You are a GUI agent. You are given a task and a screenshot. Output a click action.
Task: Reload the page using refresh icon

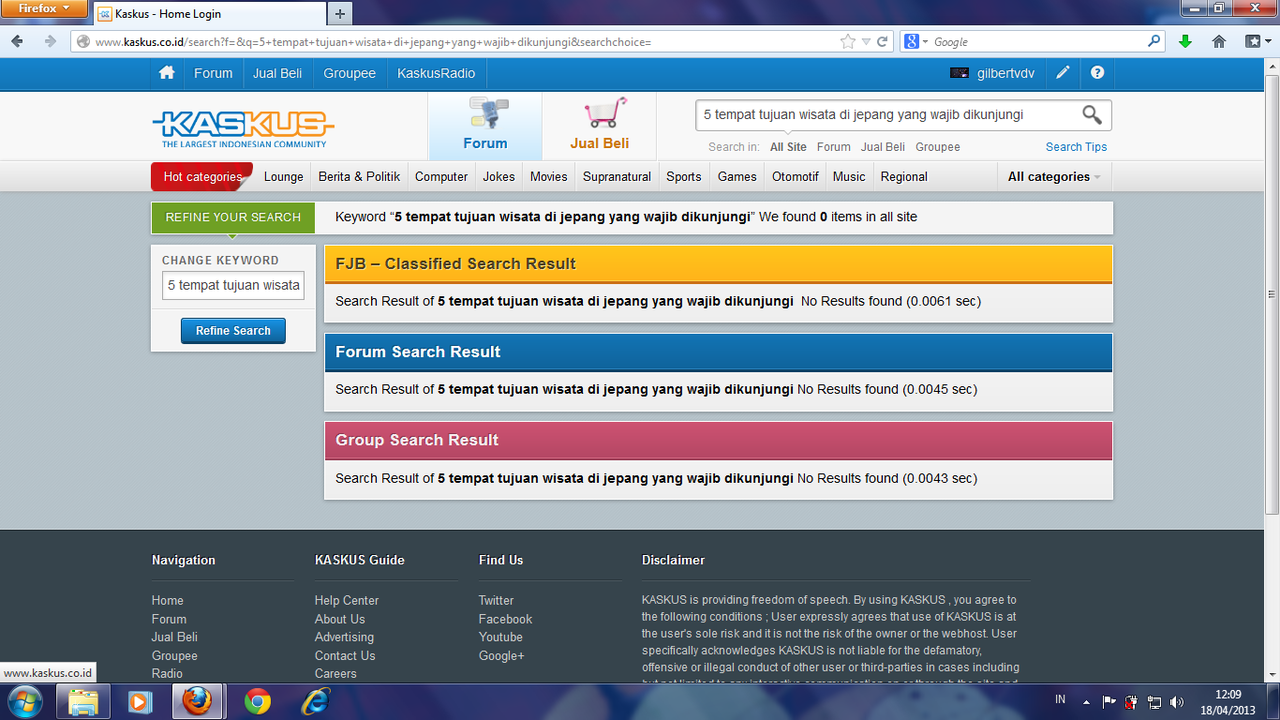882,42
